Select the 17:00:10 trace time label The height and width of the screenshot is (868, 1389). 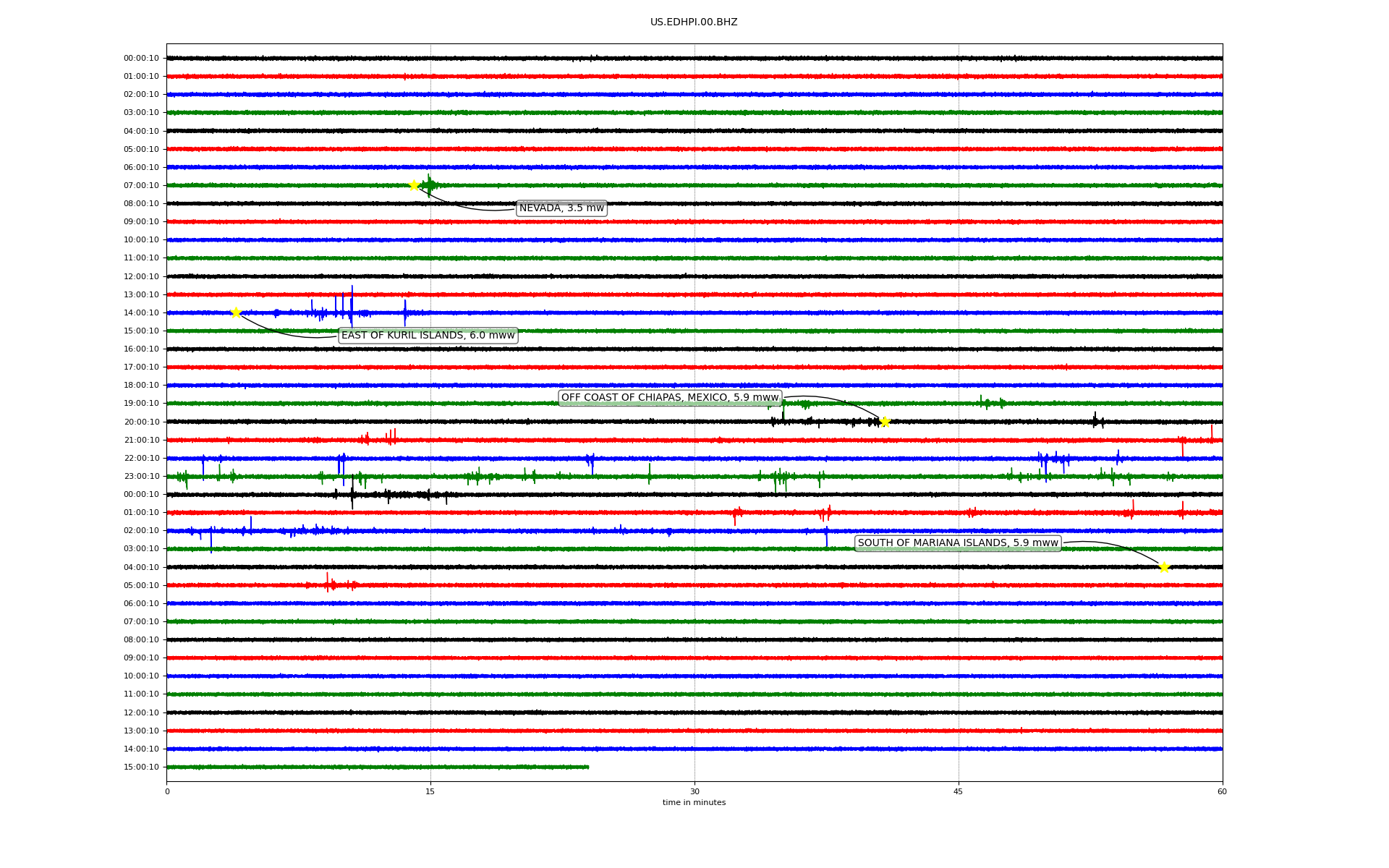pyautogui.click(x=141, y=367)
